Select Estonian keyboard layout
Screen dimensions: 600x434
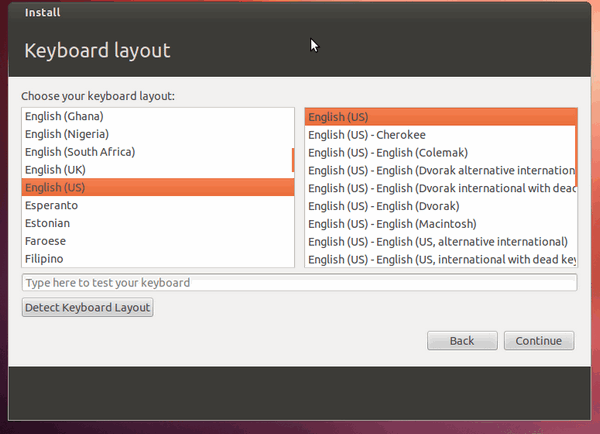coord(47,223)
